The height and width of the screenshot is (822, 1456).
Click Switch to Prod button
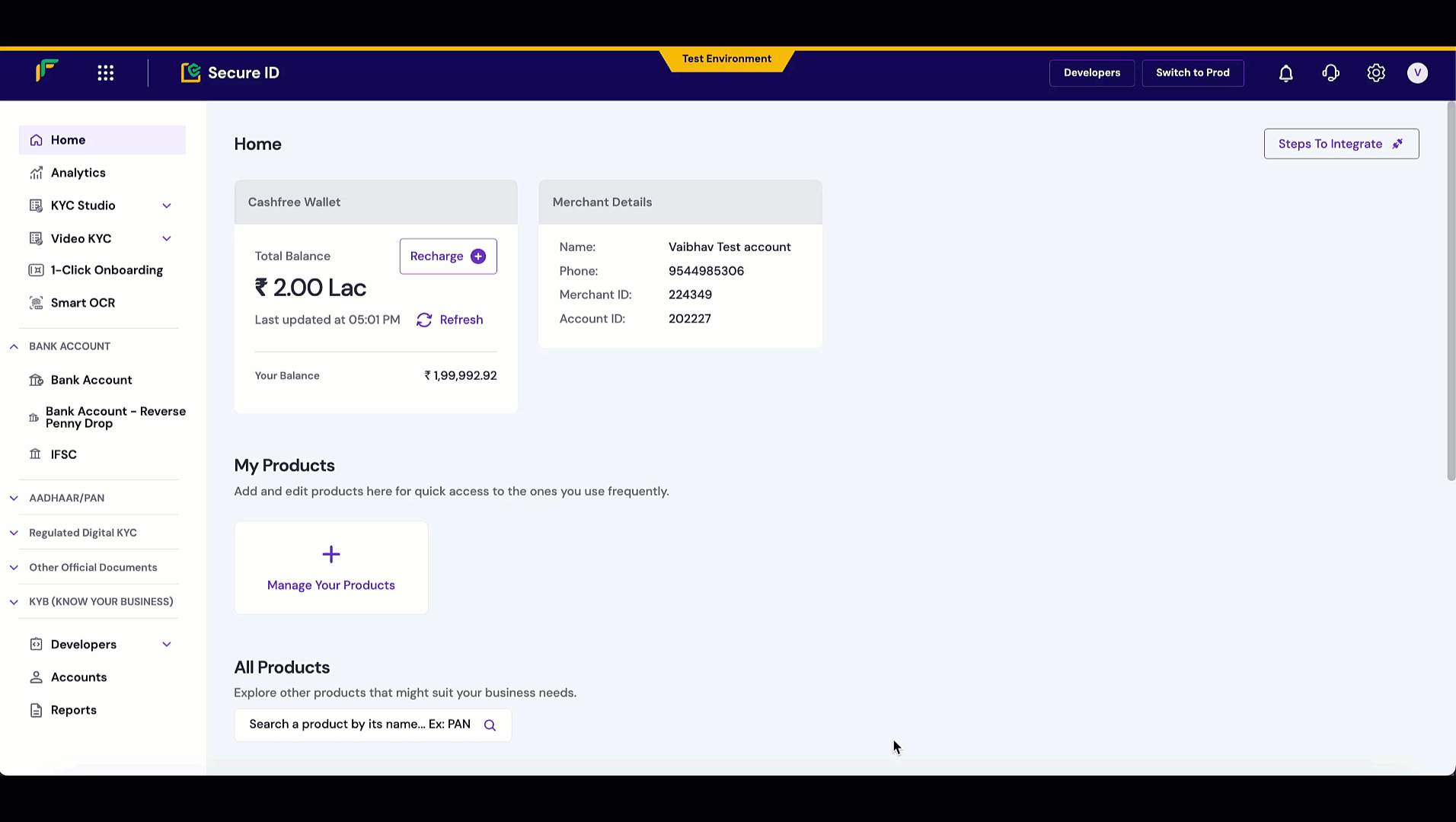click(x=1193, y=73)
